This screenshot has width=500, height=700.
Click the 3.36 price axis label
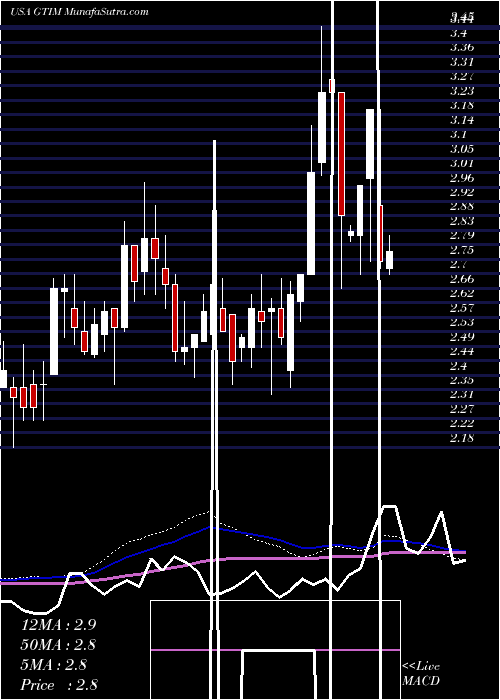click(462, 47)
